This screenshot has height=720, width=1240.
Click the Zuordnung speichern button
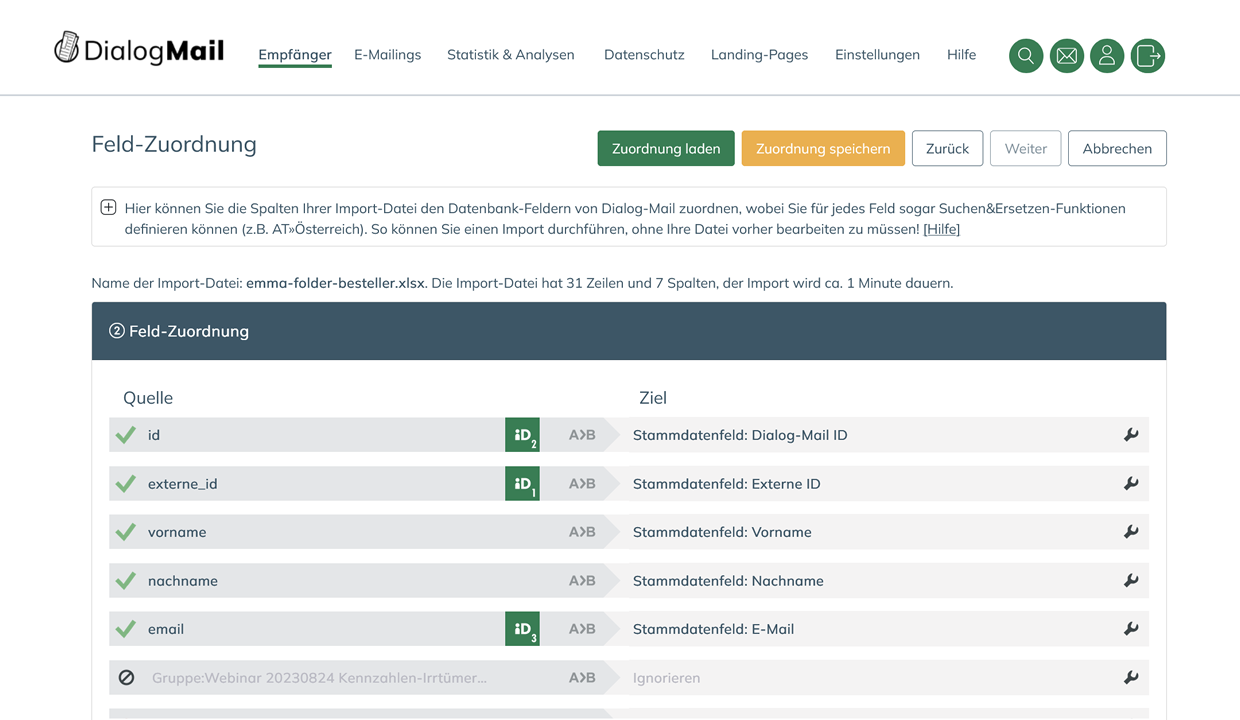(x=823, y=148)
